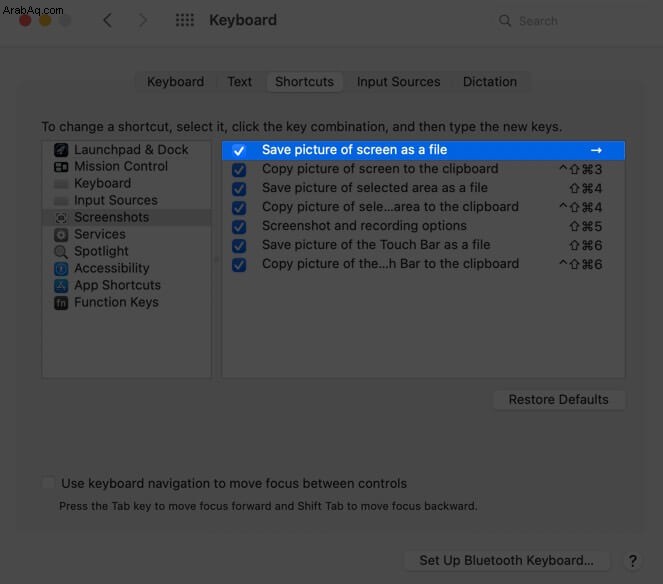Uncheck Save picture of the Touch Bar as a file

tap(239, 246)
